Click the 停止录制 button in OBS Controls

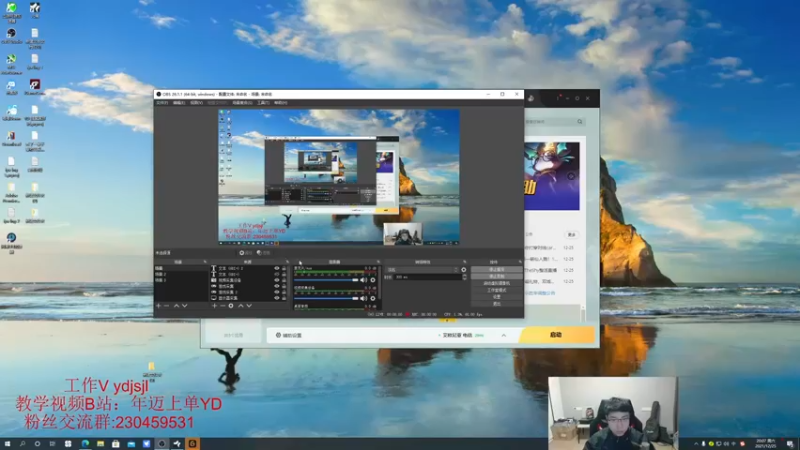coord(496,276)
